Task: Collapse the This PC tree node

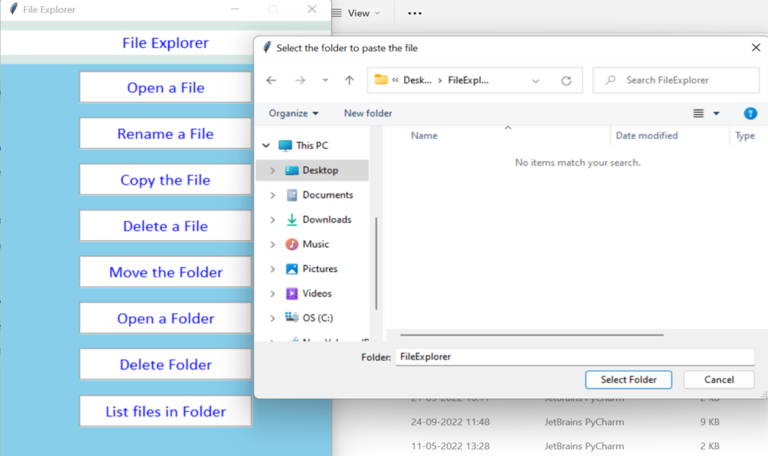Action: click(266, 145)
